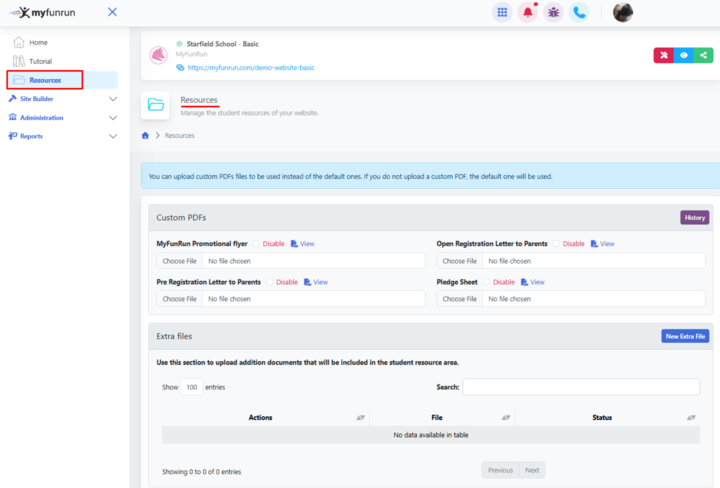720x488 pixels.
Task: Click the phone support icon
Action: pyautogui.click(x=580, y=12)
